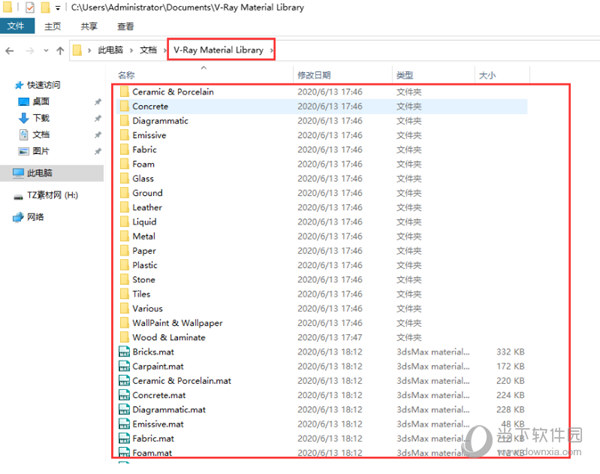Viewport: 600px width, 474px height.
Task: Click the 文档 breadcrumb in address bar
Action: pyautogui.click(x=148, y=50)
